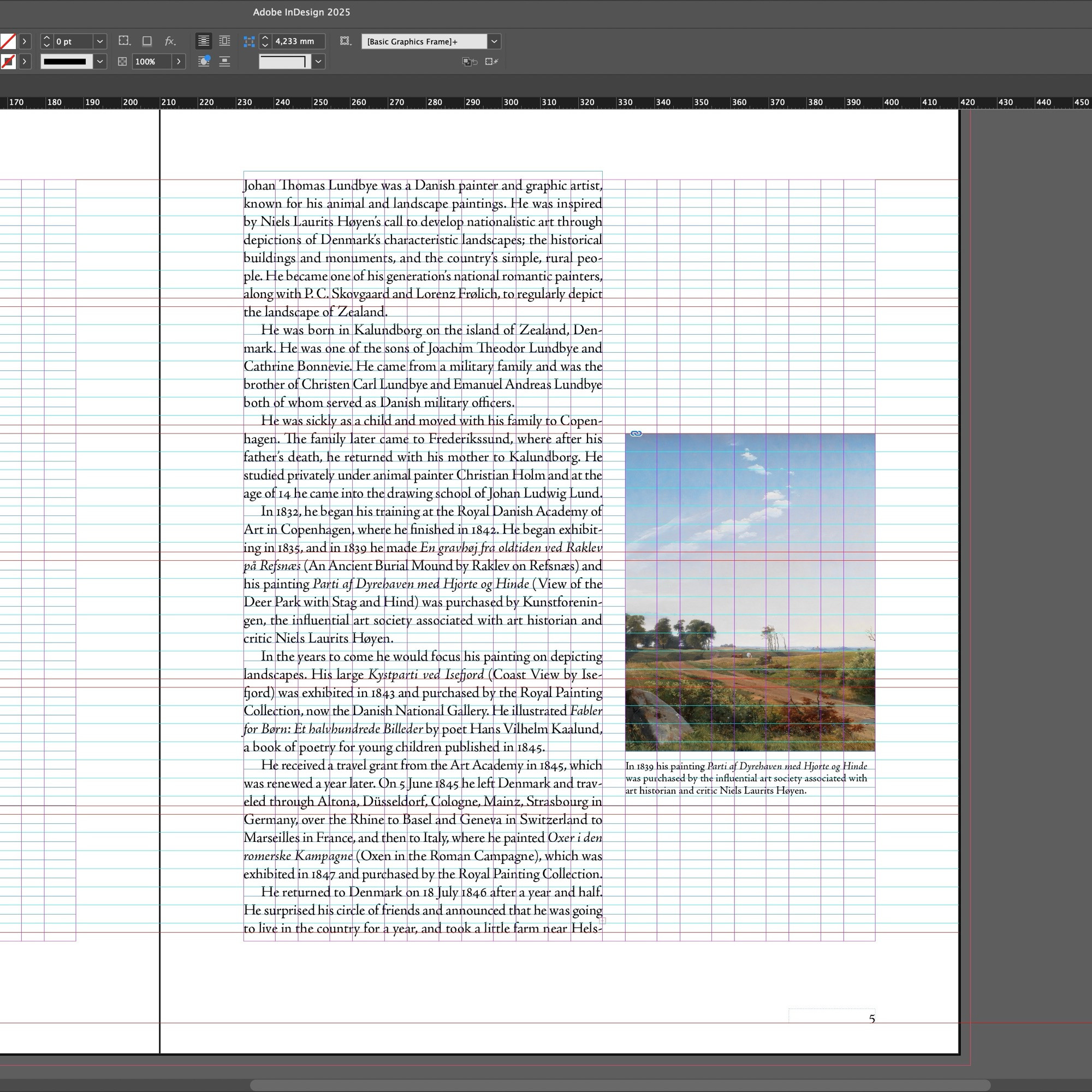Click the Basic Graphics Frame style name
The width and height of the screenshot is (1092, 1092).
424,41
